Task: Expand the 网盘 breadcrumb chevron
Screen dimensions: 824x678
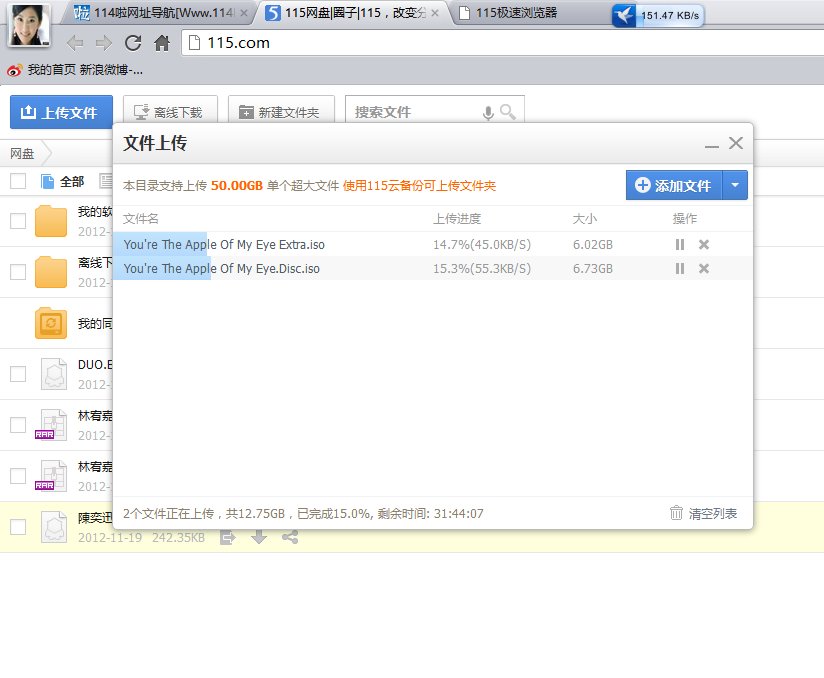Action: tap(44, 155)
